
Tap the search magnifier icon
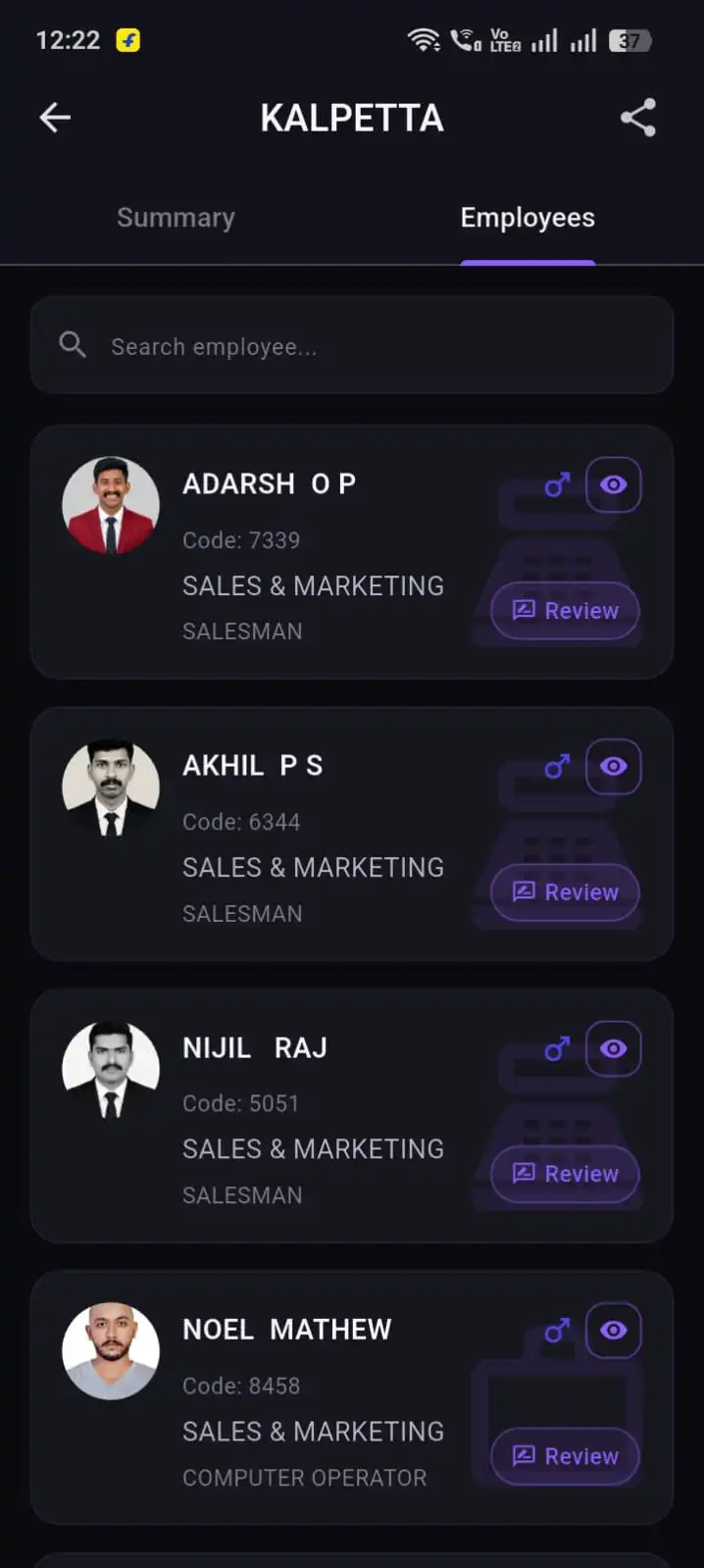coord(73,345)
